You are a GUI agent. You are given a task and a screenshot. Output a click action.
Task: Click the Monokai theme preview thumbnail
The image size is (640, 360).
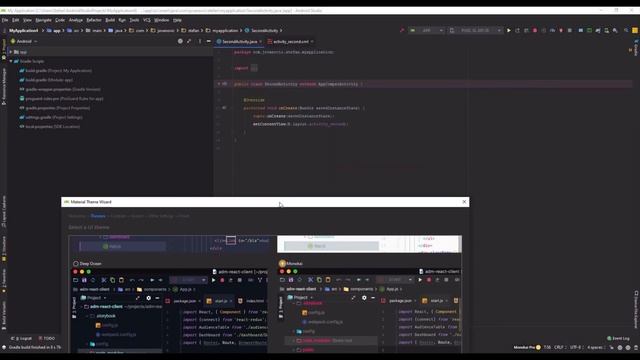coord(369,310)
